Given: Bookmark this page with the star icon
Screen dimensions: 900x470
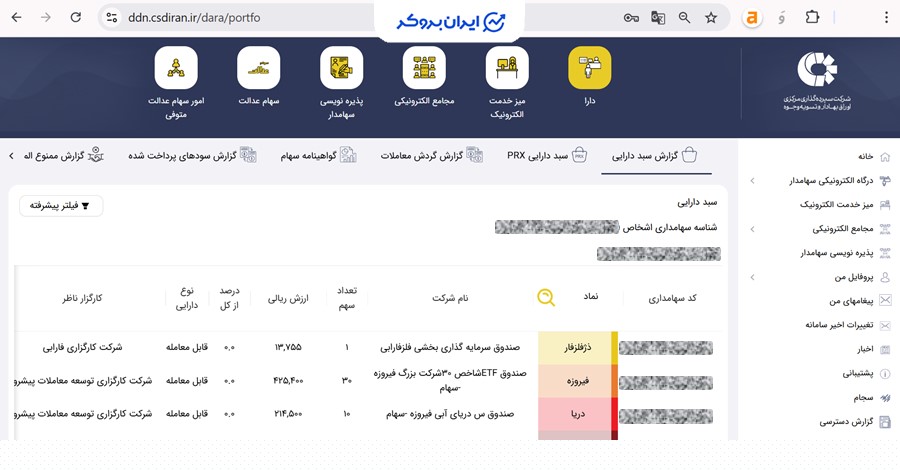Looking at the screenshot, I should click(711, 17).
